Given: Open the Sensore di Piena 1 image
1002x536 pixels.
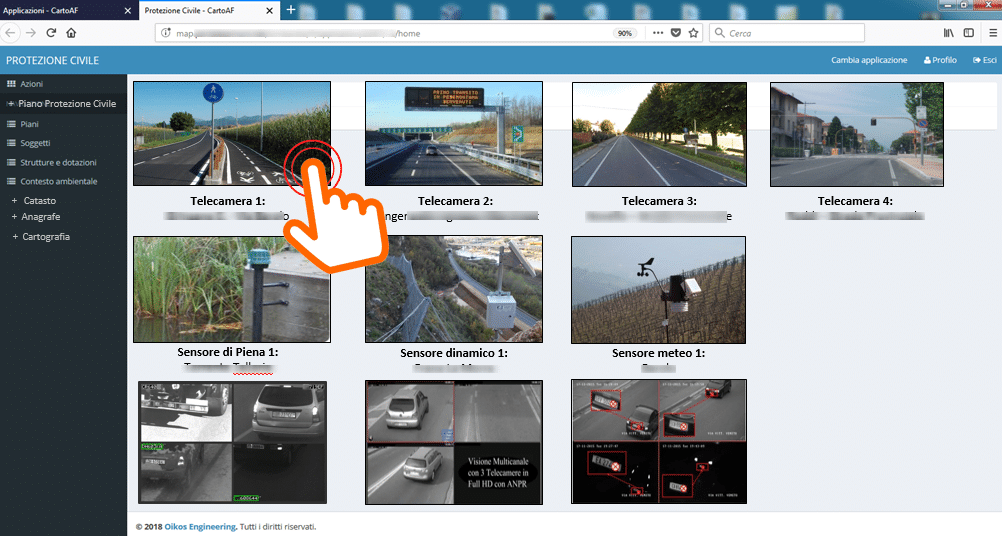Looking at the screenshot, I should (232, 289).
